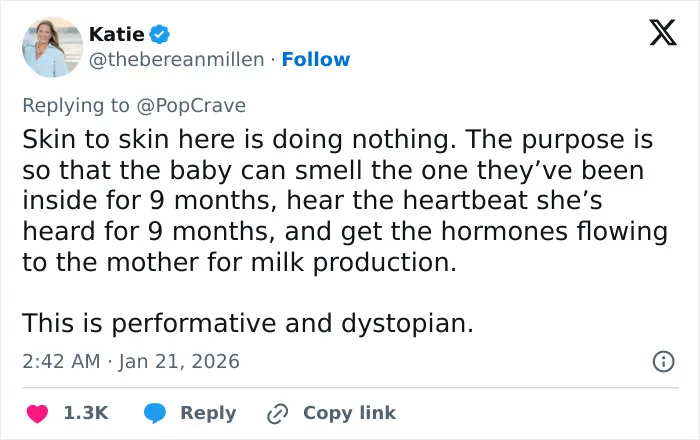
Task: Click the @thebereanmillen handle
Action: point(177,59)
